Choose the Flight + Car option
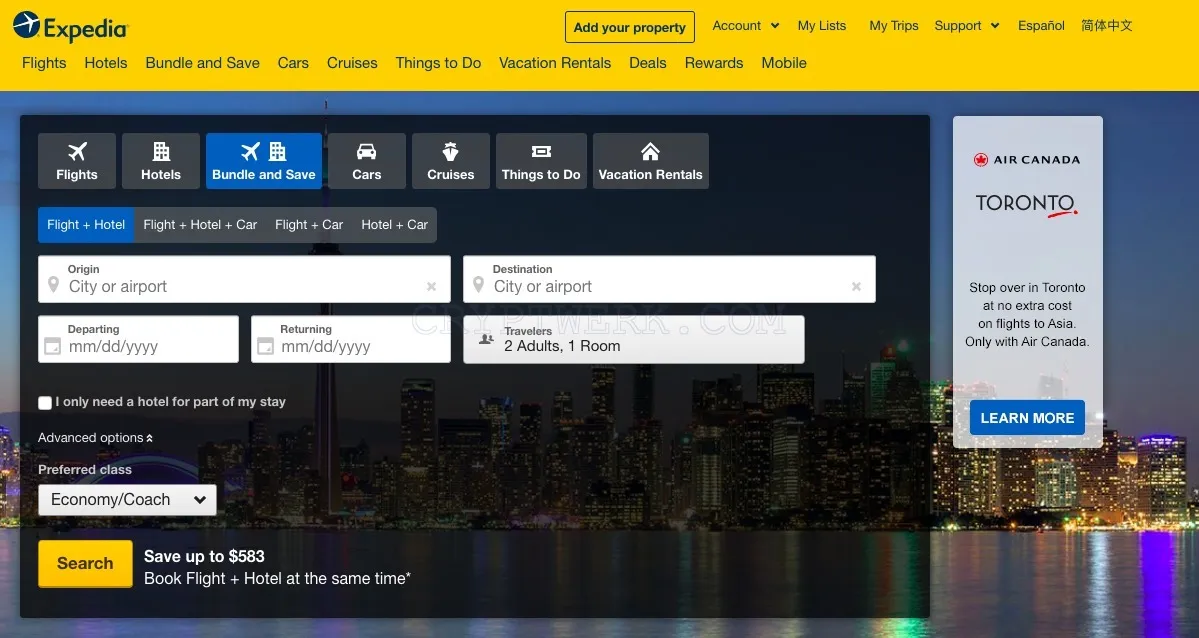The height and width of the screenshot is (638, 1199). point(309,225)
